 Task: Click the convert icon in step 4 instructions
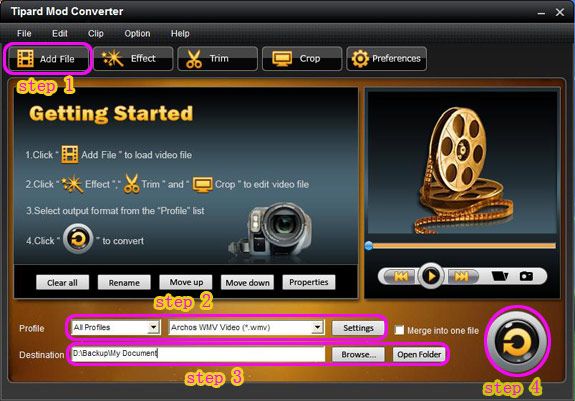[78, 239]
